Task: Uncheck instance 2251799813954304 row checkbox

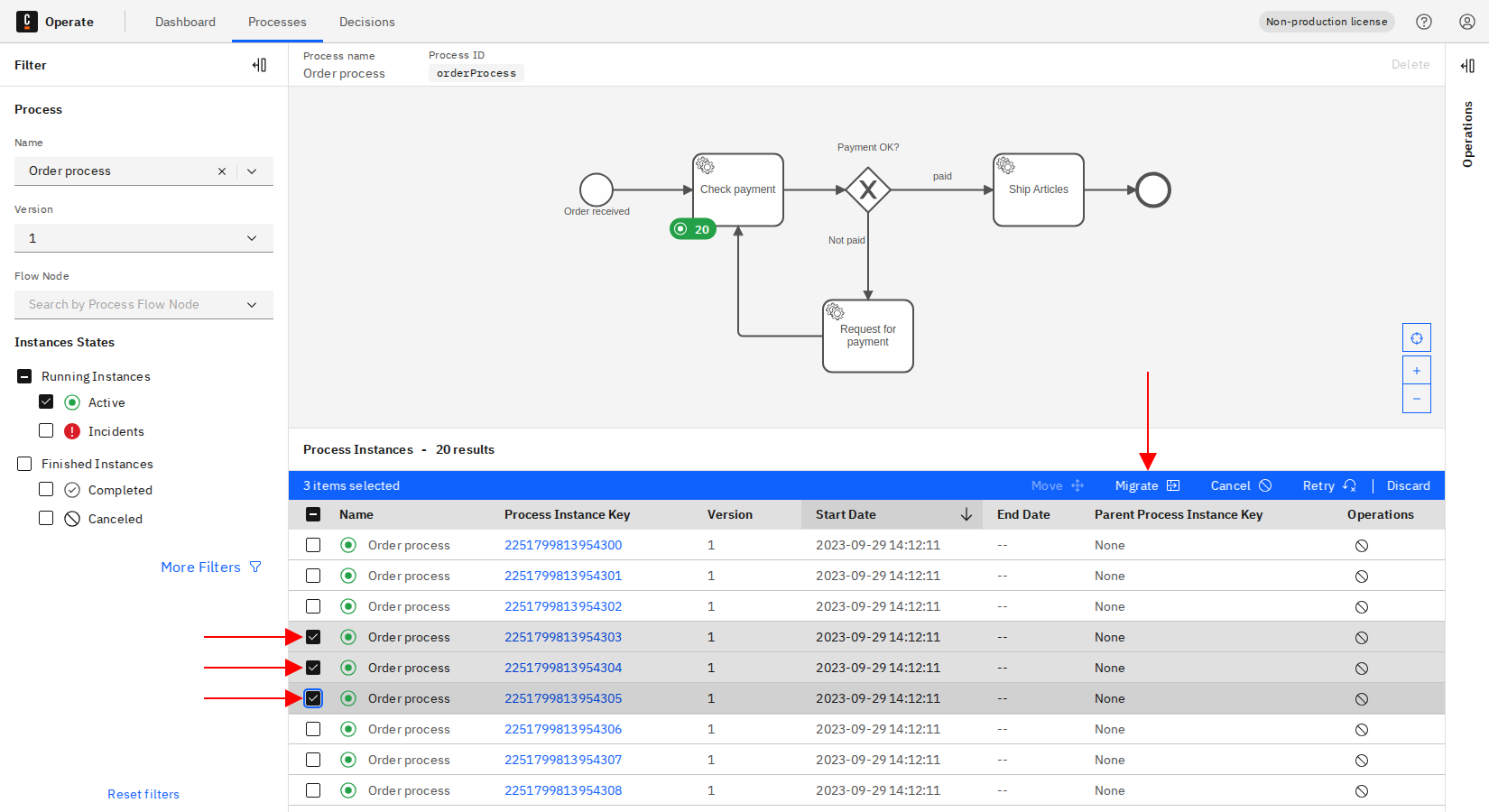Action: point(313,668)
